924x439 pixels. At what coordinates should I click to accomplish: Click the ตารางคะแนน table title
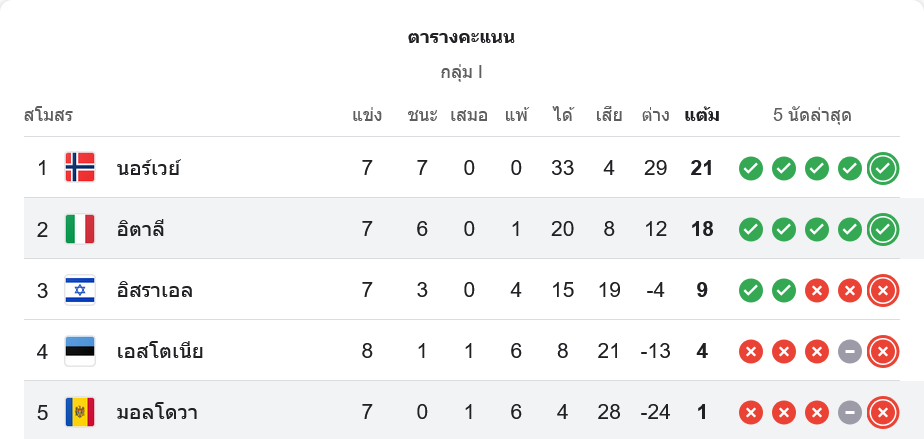pyautogui.click(x=461, y=38)
